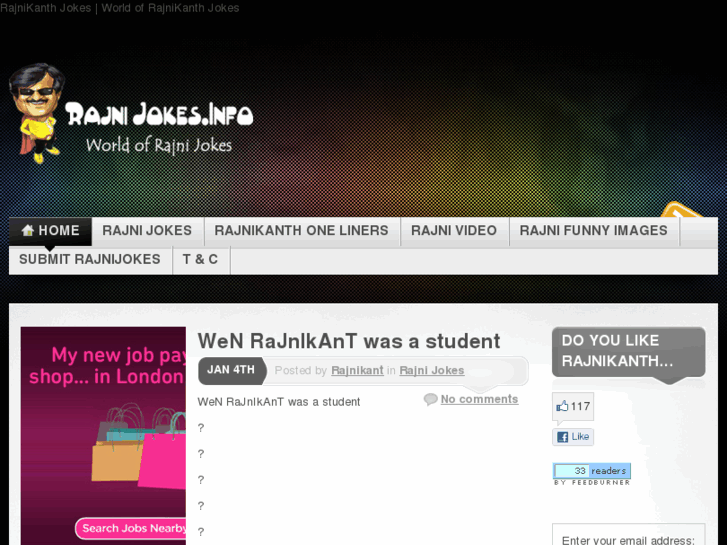Click the Facebook thumbs-up count 117
Viewport: 727px width, 545px height.
tap(573, 406)
